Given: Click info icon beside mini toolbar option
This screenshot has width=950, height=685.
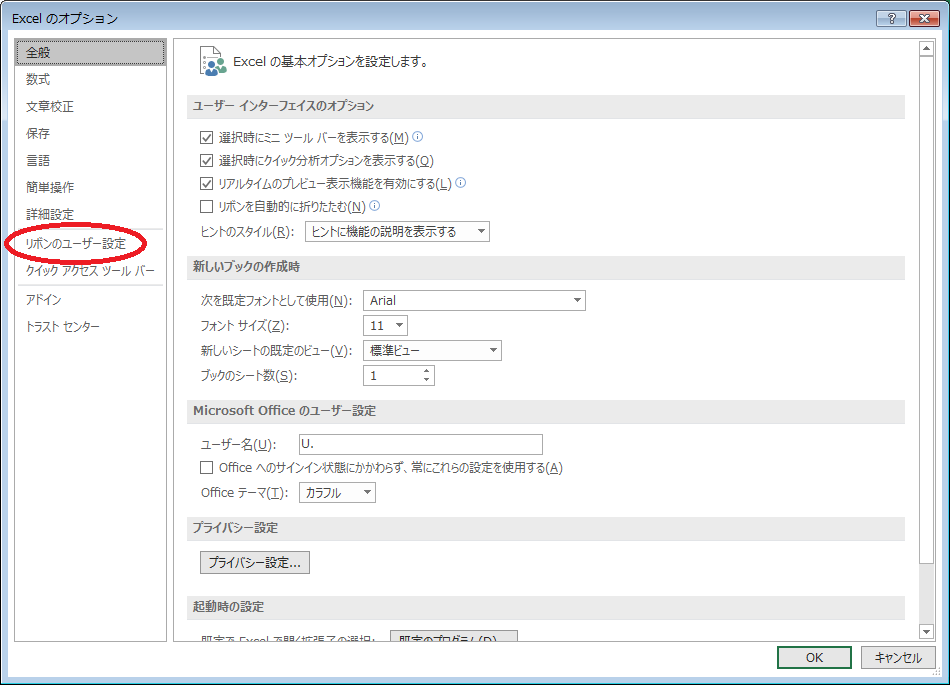Looking at the screenshot, I should pyautogui.click(x=418, y=137).
